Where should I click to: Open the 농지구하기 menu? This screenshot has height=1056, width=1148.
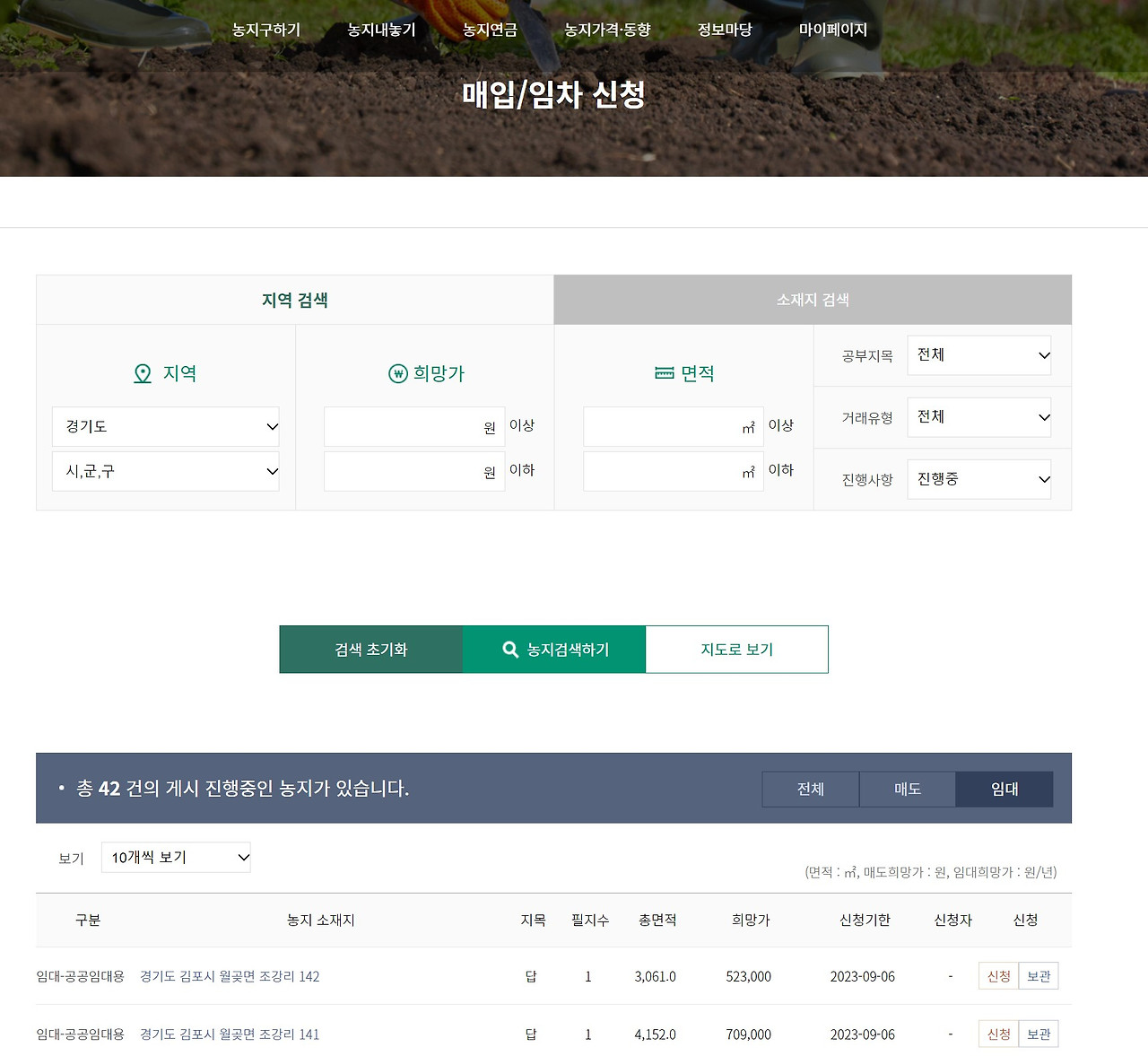point(265,29)
